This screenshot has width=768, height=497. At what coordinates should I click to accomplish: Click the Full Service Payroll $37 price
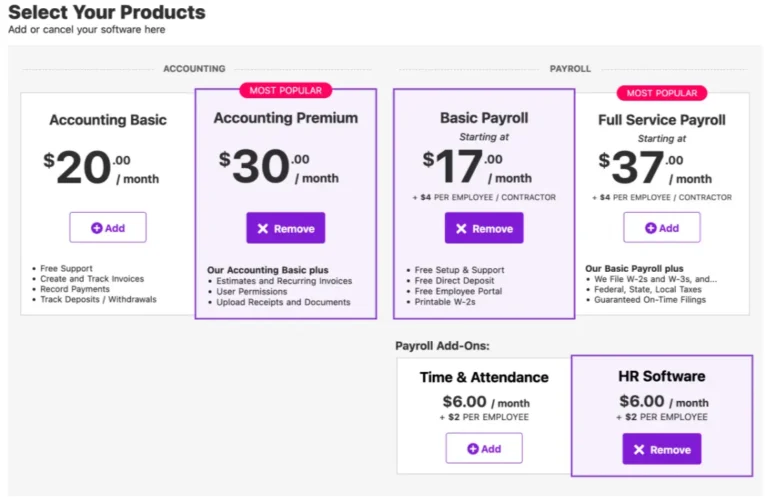coord(640,167)
